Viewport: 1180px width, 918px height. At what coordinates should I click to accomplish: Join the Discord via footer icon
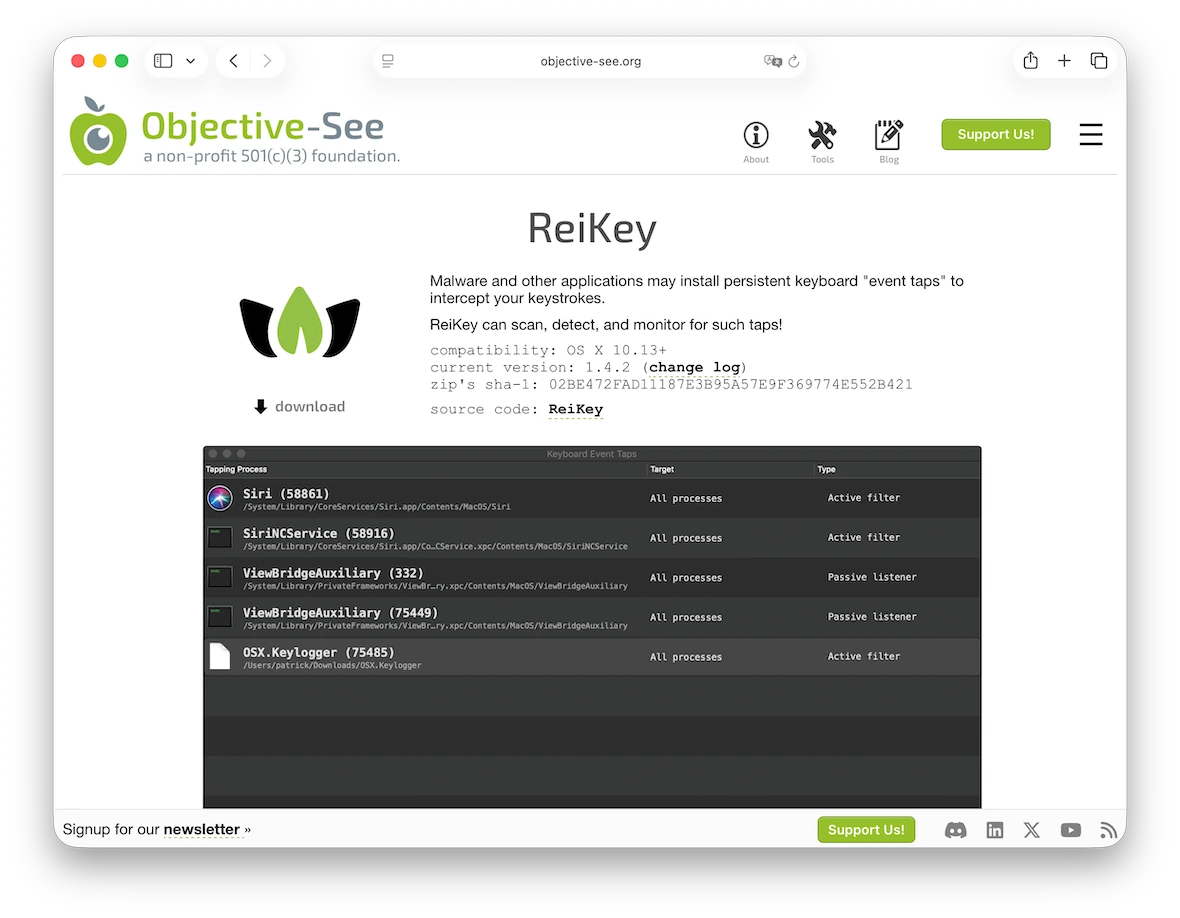coord(955,829)
